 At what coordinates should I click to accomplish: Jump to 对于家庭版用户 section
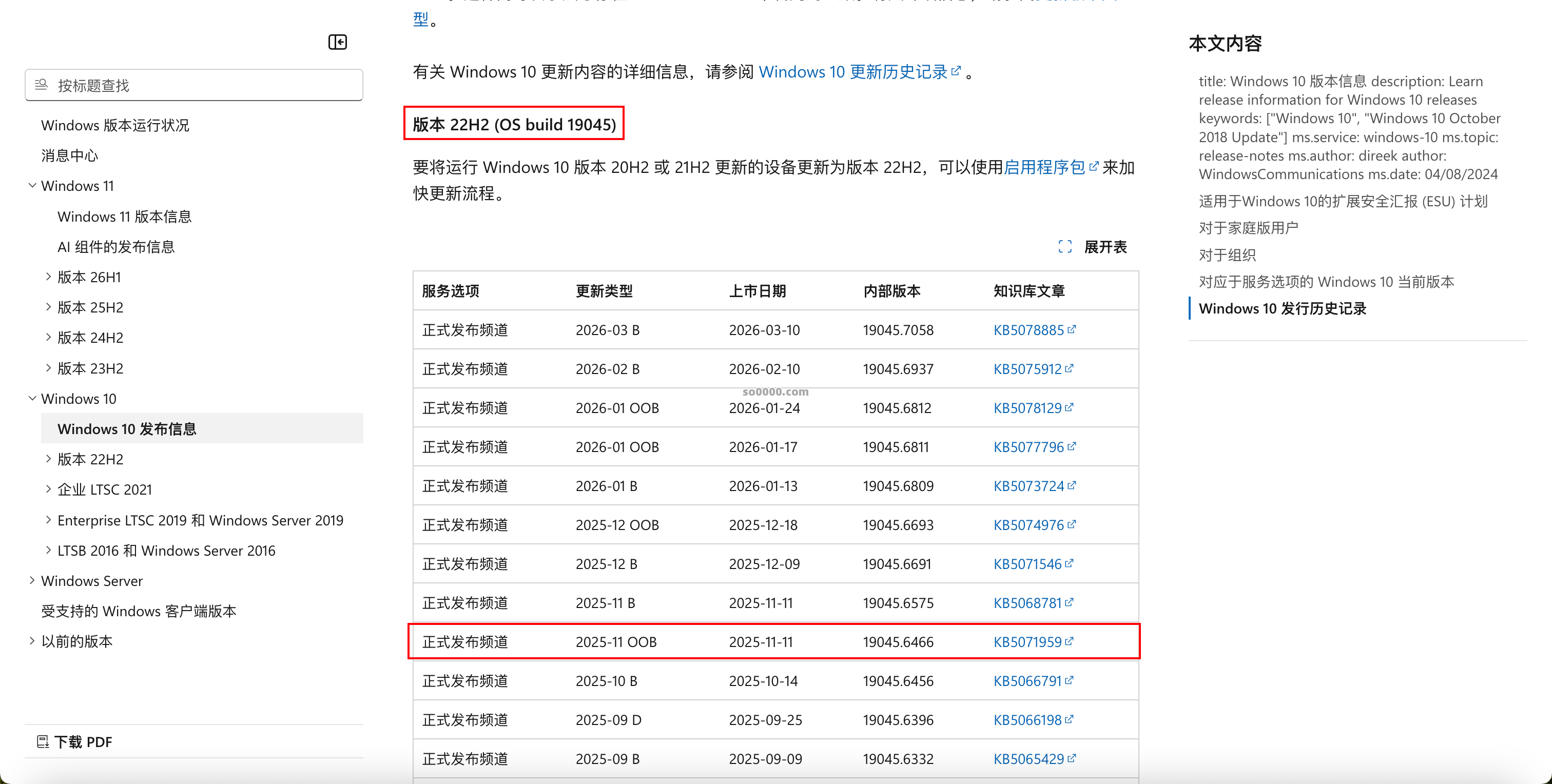coord(1248,228)
